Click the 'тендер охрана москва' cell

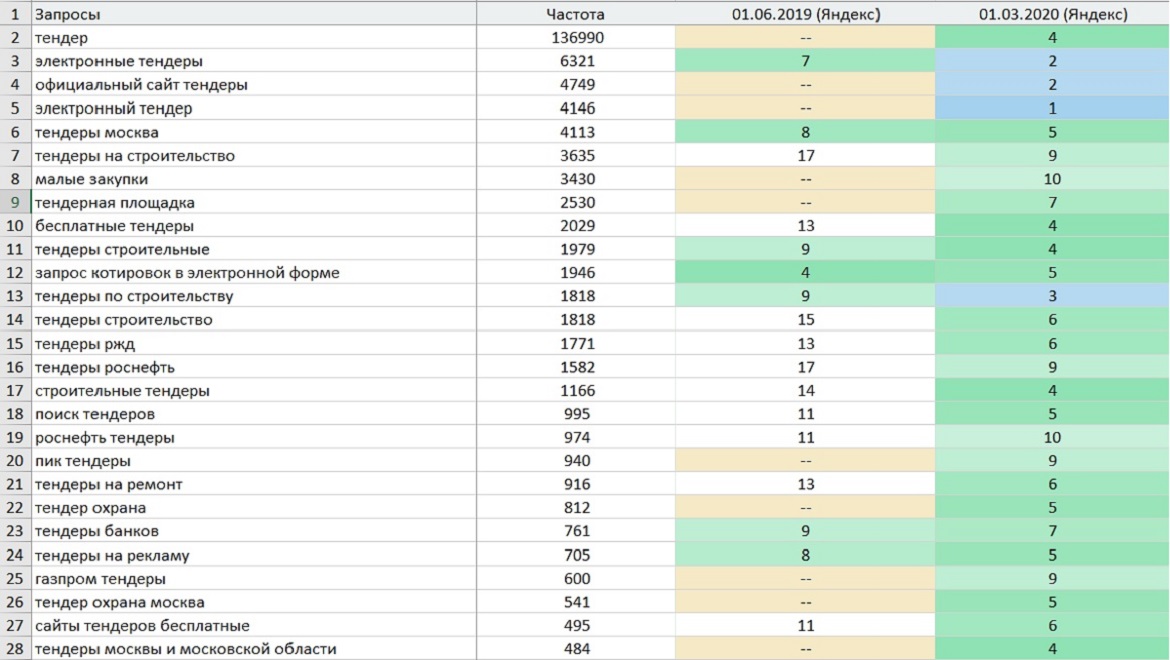click(x=254, y=602)
